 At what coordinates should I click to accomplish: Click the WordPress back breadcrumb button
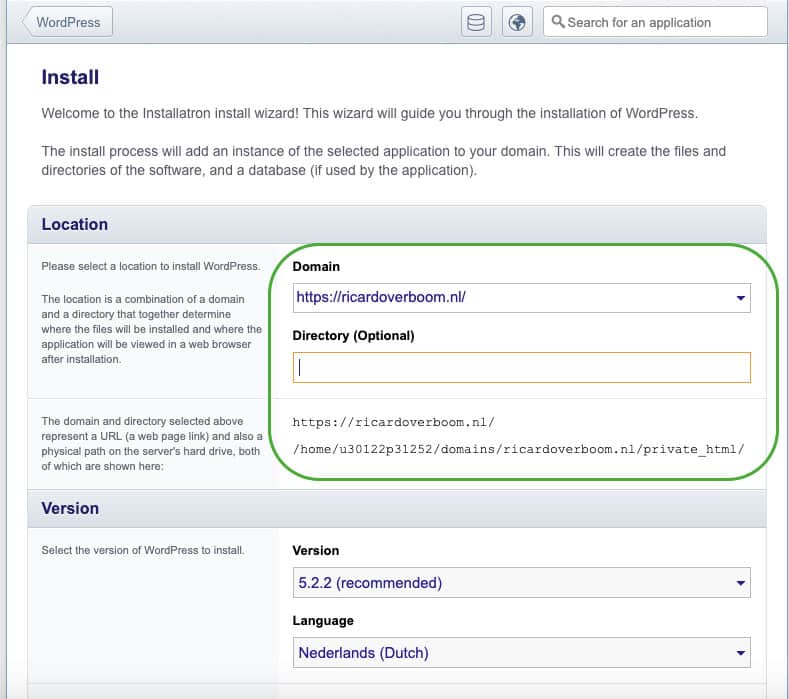pyautogui.click(x=68, y=22)
